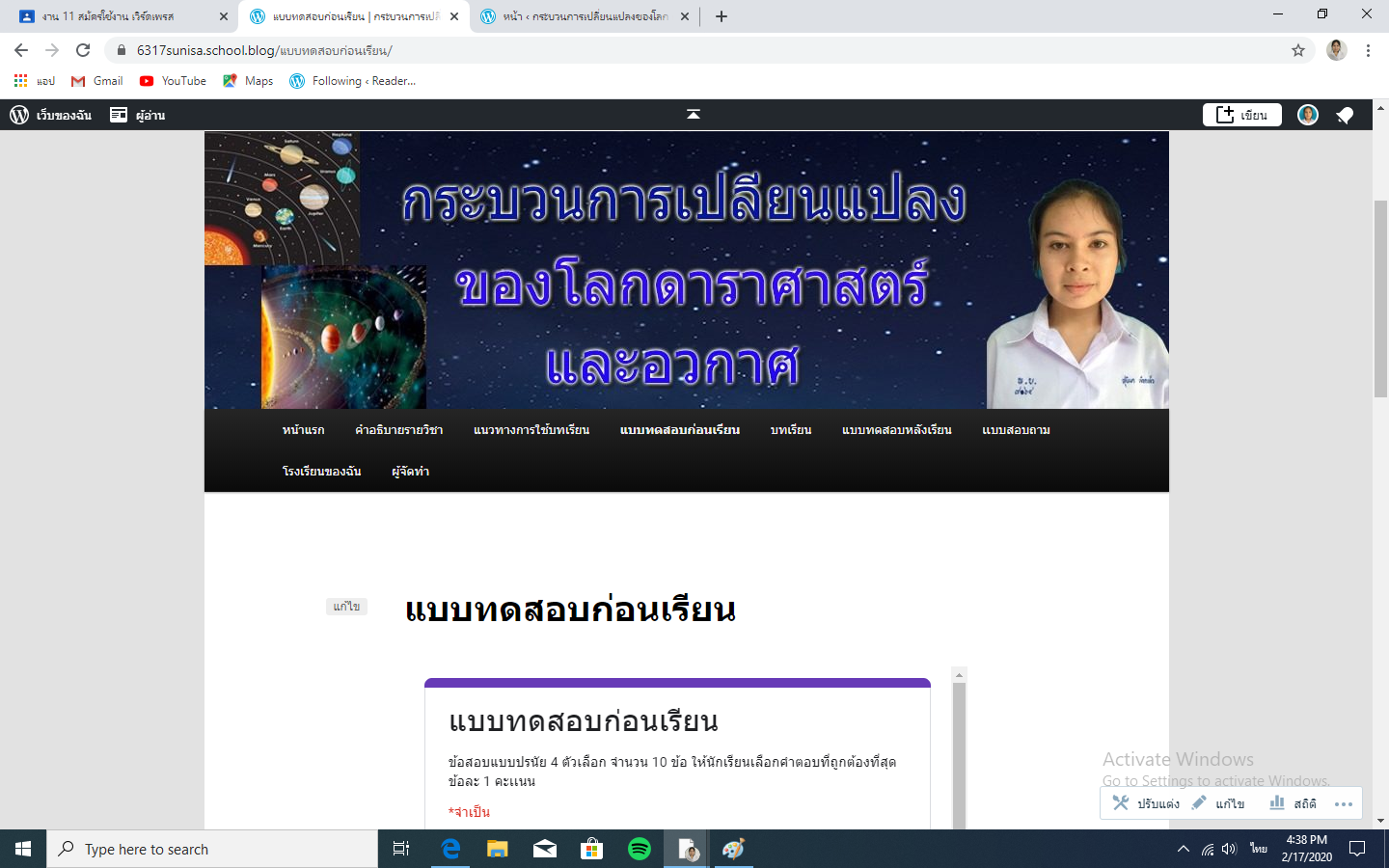Open the บทเรียน menu item

click(790, 430)
